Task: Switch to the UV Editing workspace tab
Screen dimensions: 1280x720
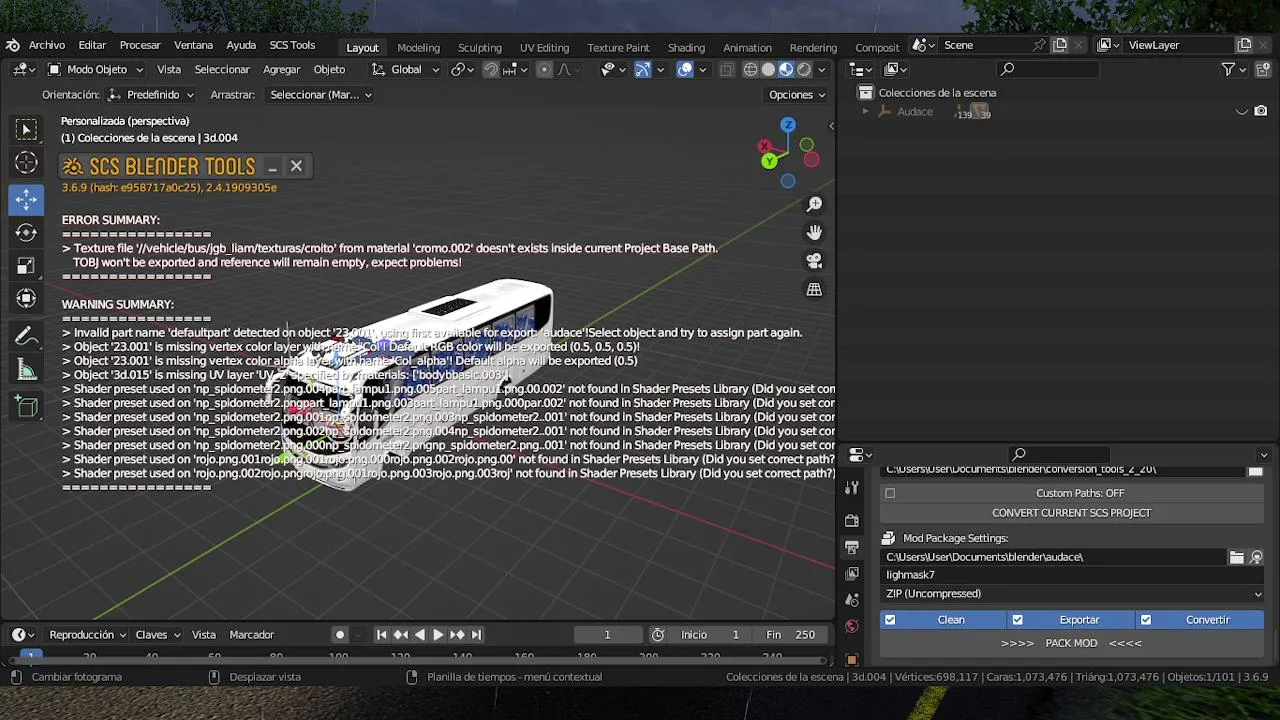Action: pos(544,47)
